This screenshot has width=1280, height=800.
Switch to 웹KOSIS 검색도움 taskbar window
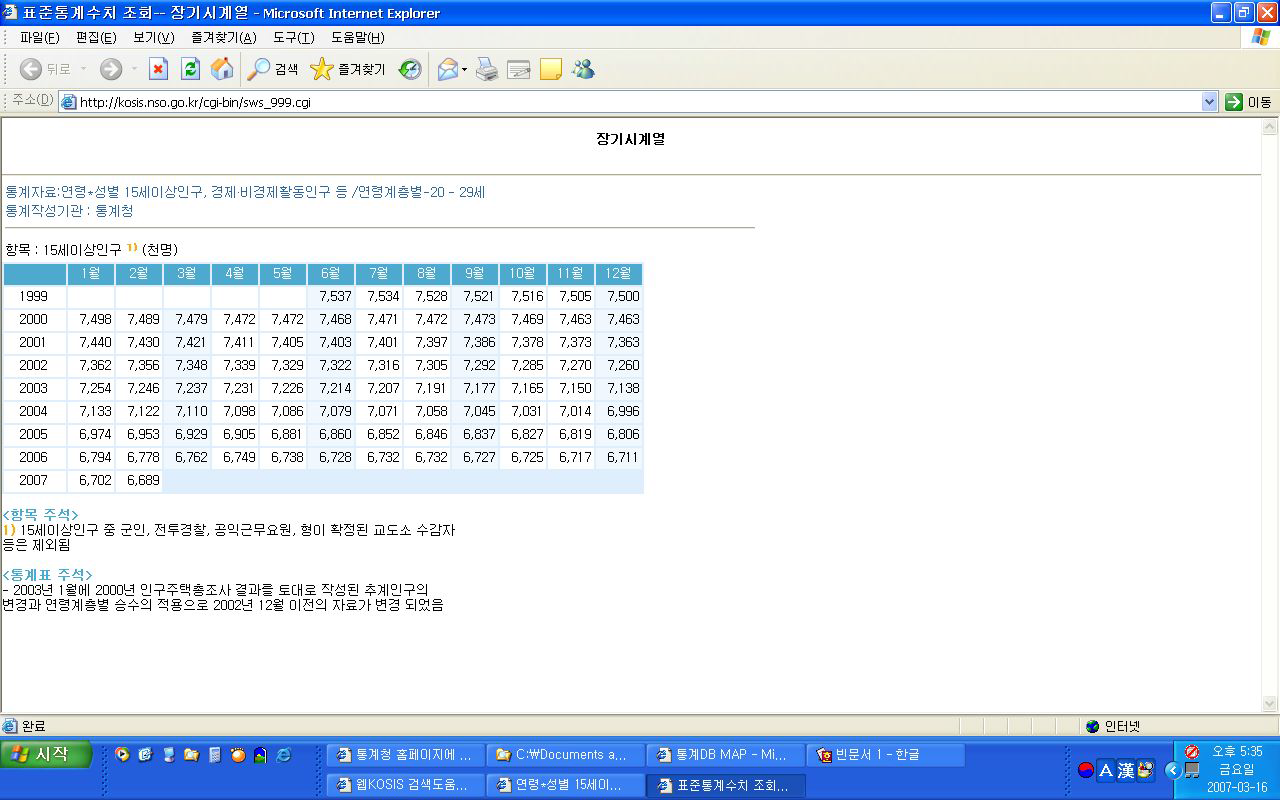click(405, 785)
